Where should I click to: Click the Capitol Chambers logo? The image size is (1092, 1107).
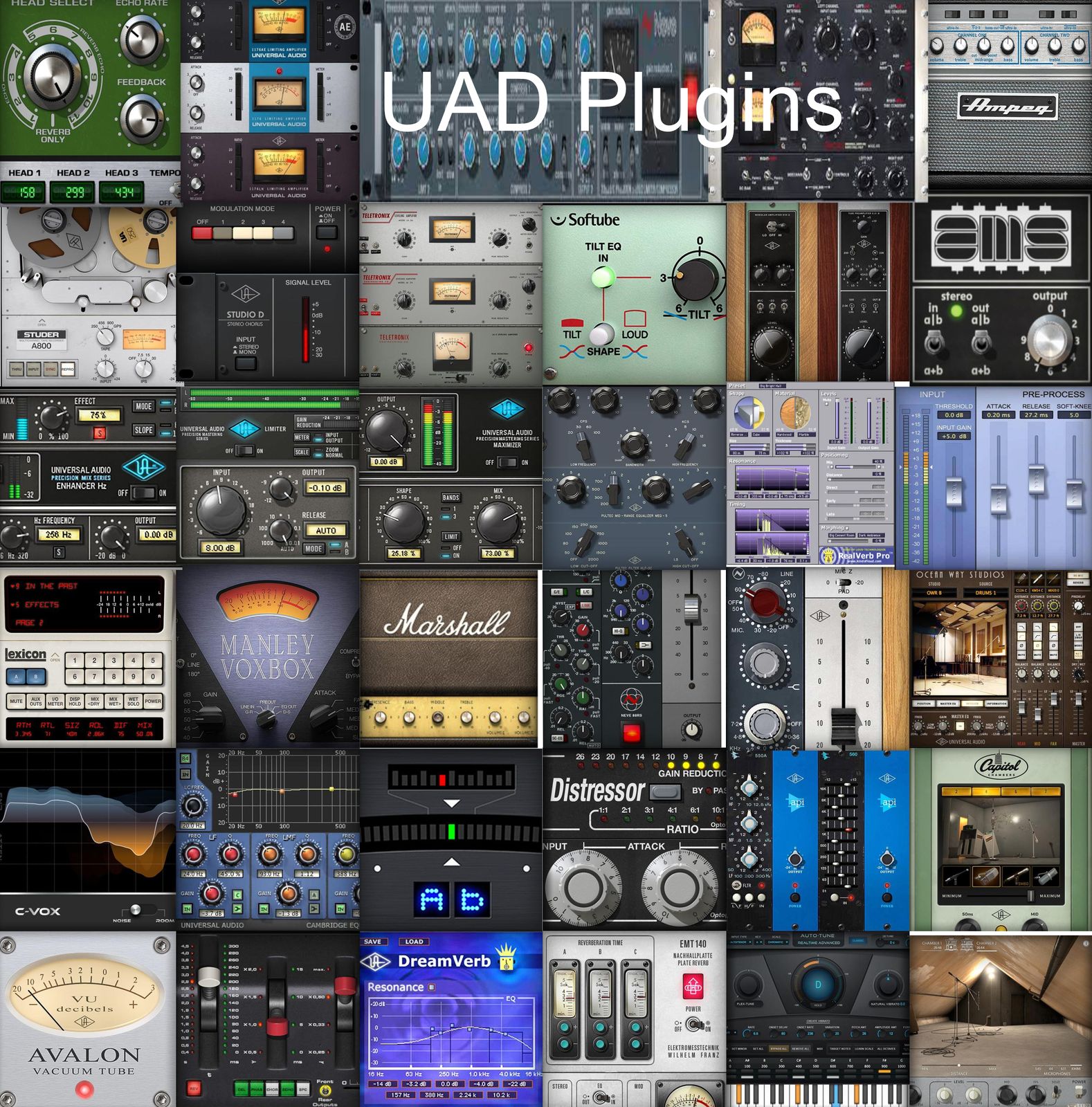[x=1000, y=767]
